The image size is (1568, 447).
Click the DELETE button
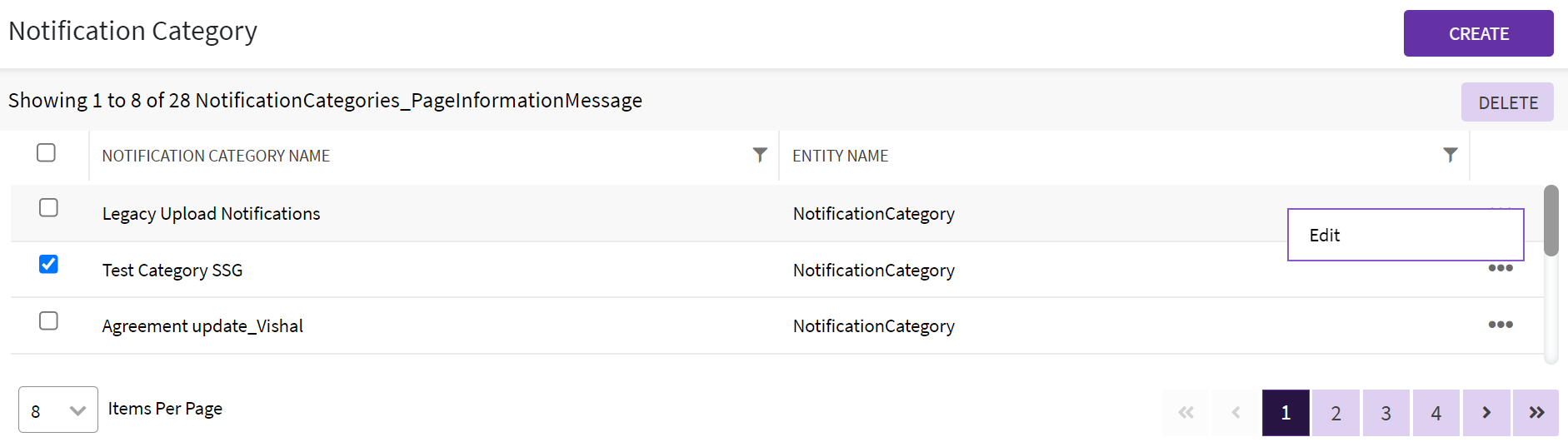point(1507,102)
